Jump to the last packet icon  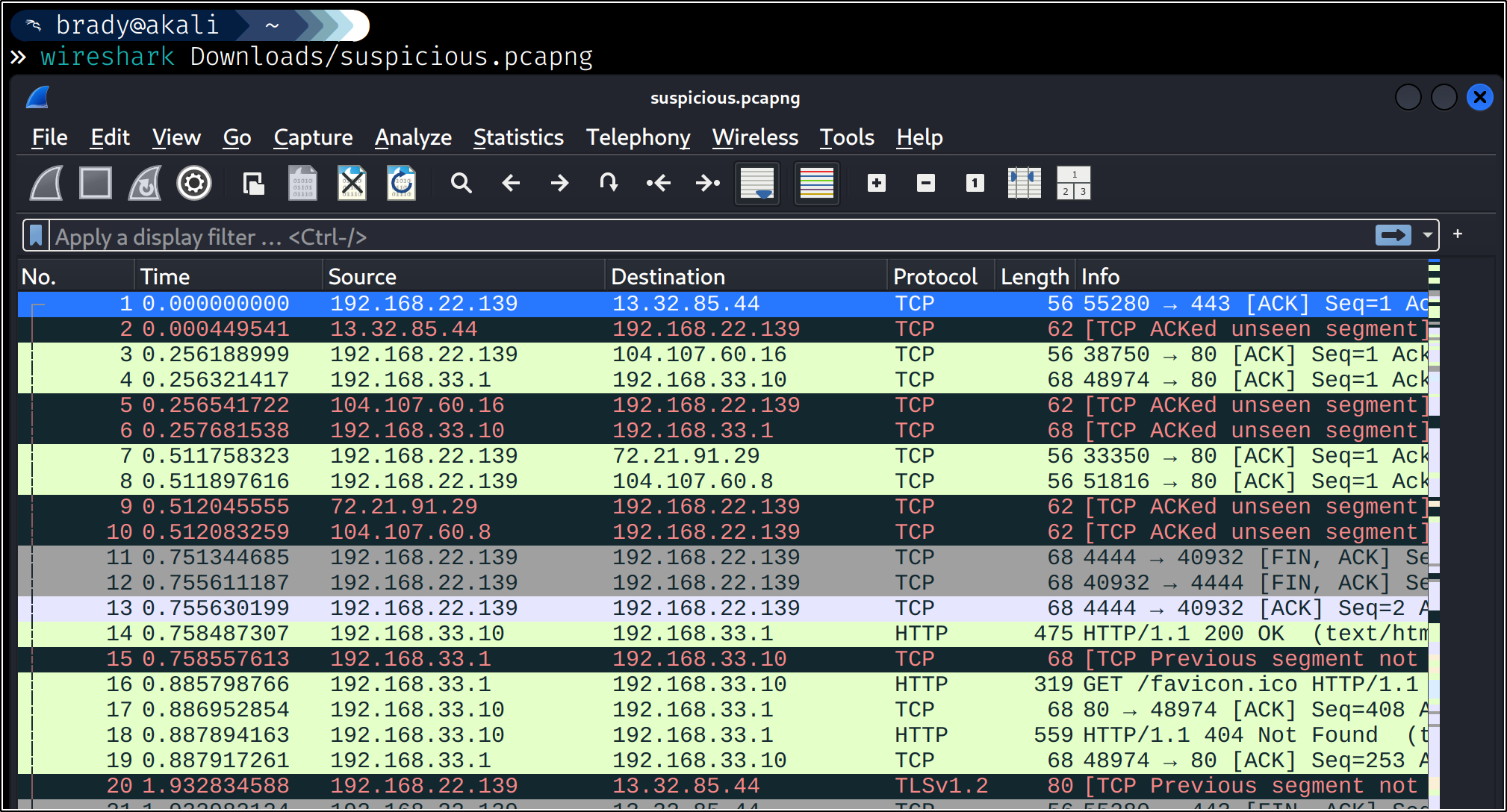pos(707,183)
